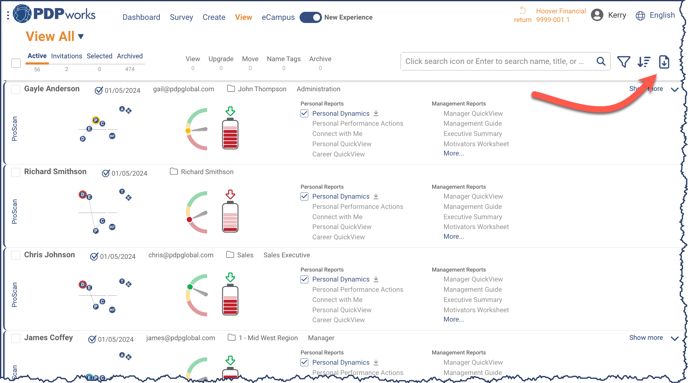
Task: Download Chris Johnson's Personal Dynamics report
Action: (376, 279)
